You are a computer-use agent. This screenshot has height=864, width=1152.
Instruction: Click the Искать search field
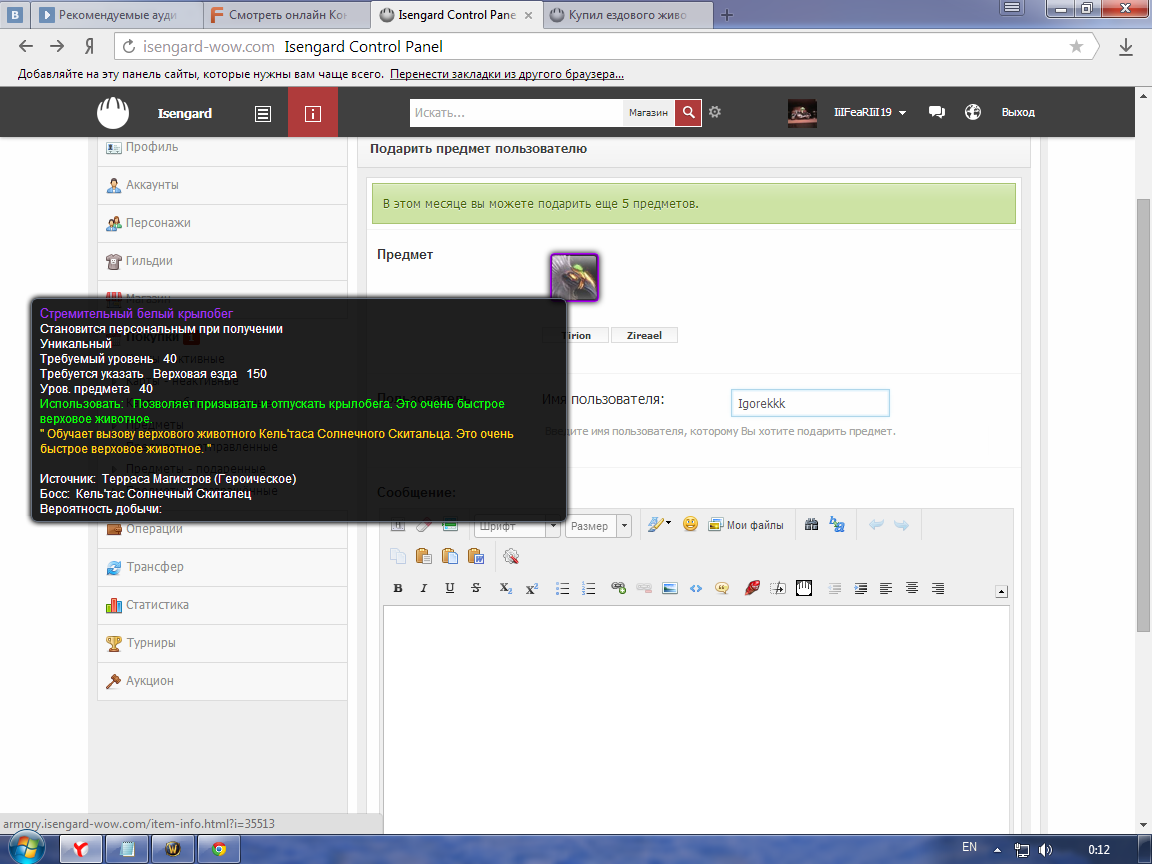pyautogui.click(x=516, y=112)
